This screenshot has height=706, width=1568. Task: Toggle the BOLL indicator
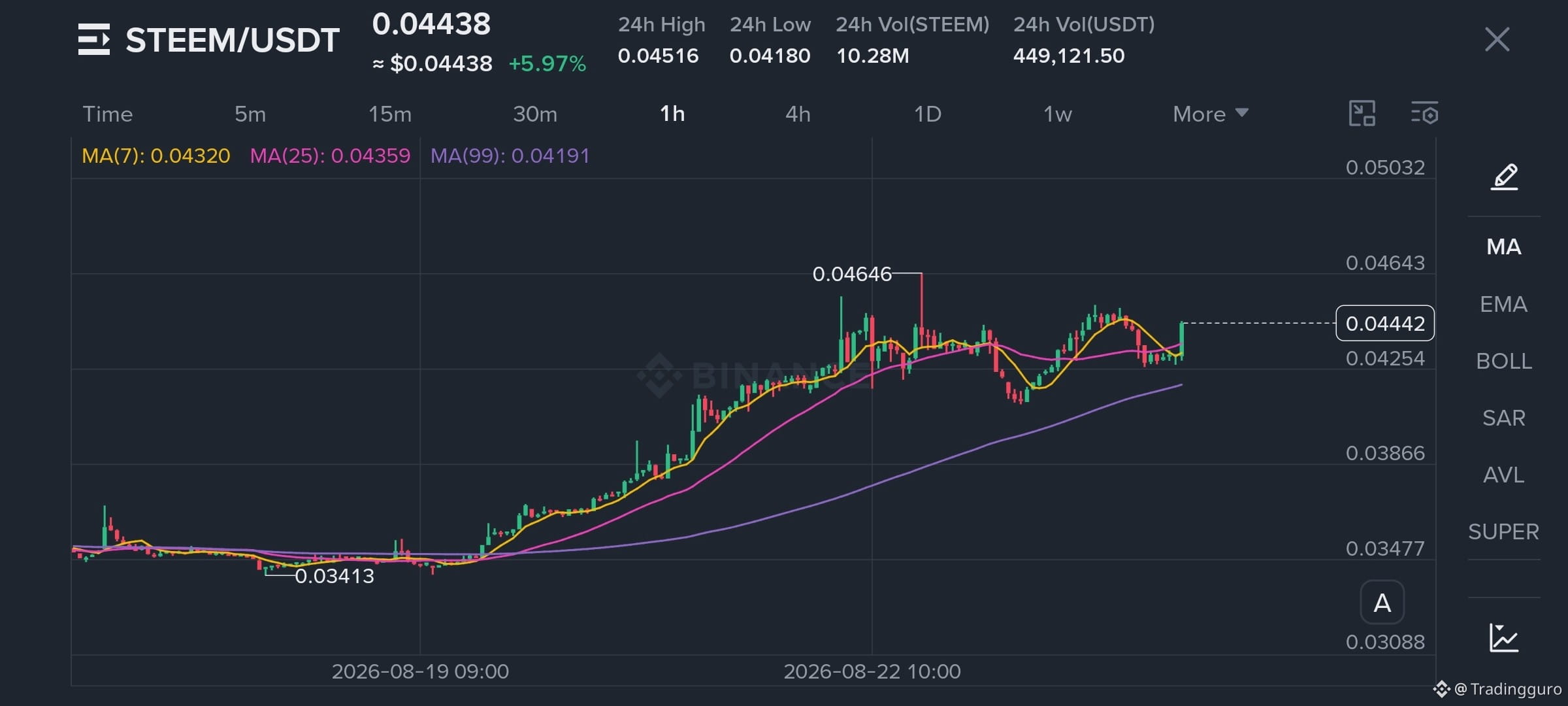[x=1504, y=361]
